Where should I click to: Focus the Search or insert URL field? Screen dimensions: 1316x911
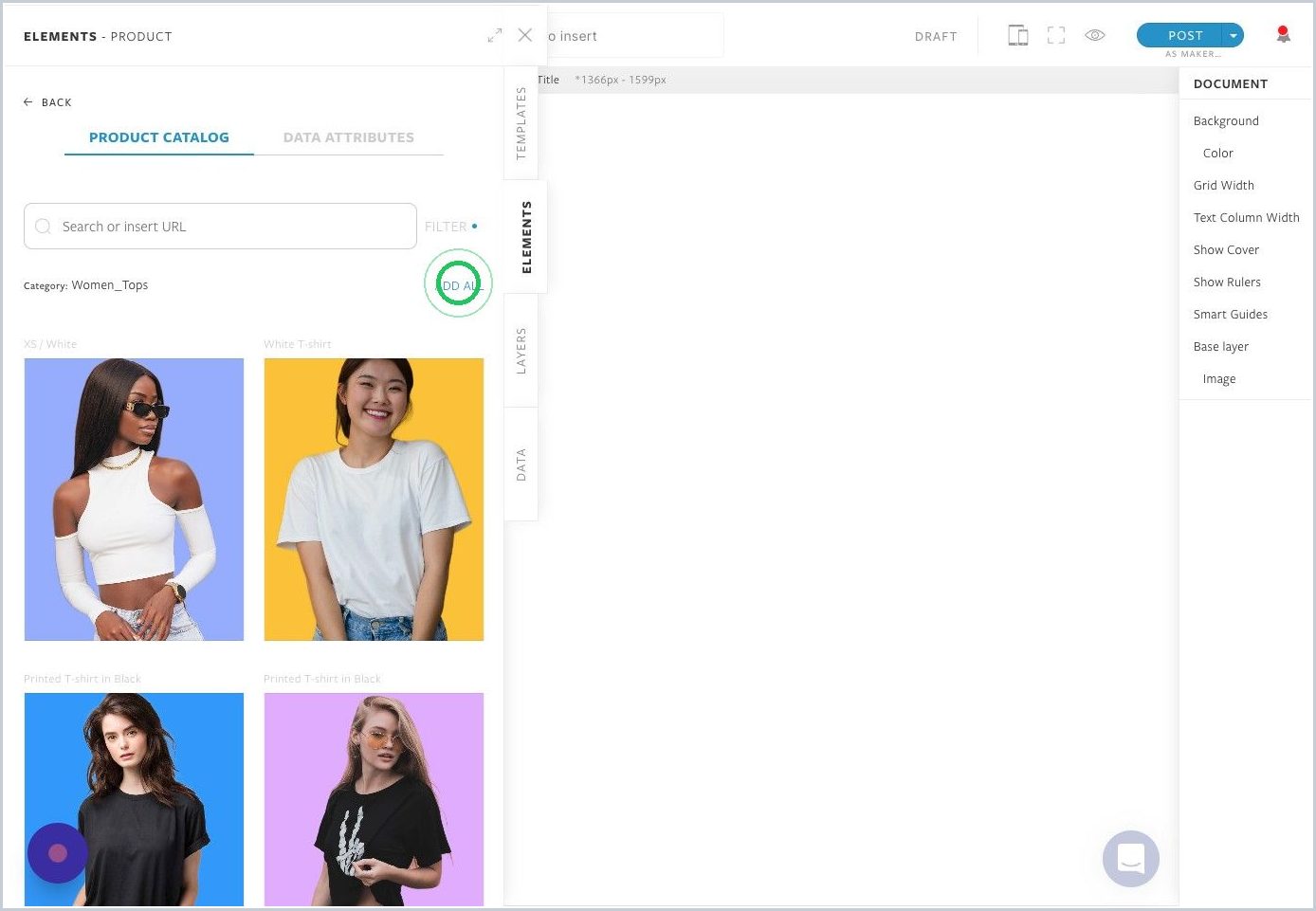coord(220,227)
